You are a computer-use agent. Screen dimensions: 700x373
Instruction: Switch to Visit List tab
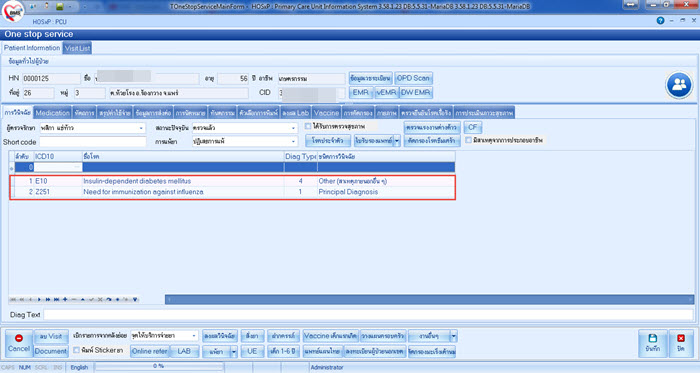77,48
